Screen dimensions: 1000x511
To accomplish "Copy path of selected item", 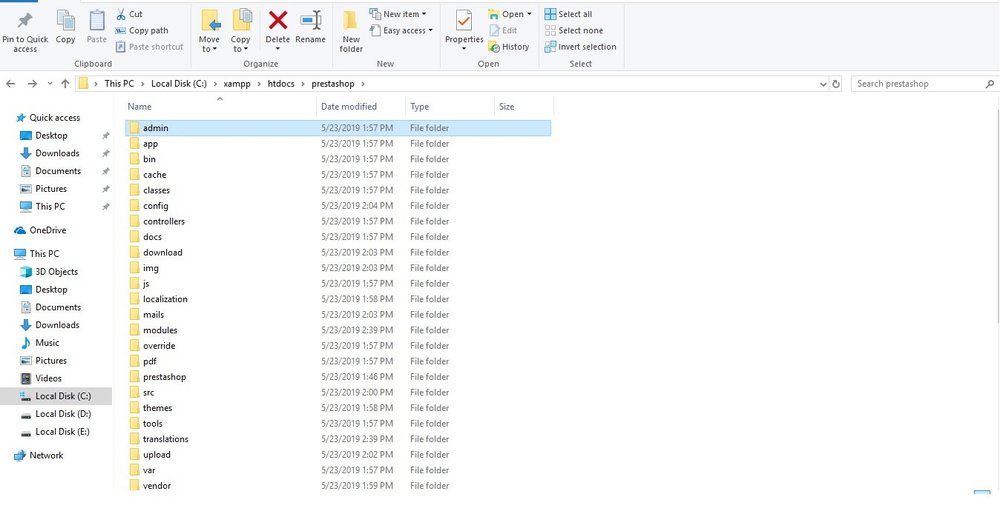I will (142, 31).
